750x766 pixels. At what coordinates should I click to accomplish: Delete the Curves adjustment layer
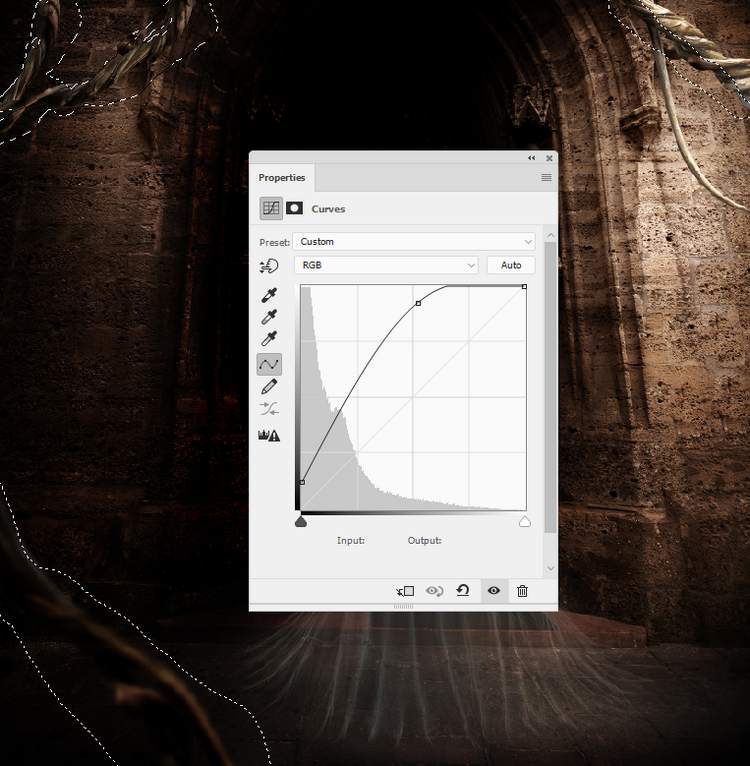(522, 591)
